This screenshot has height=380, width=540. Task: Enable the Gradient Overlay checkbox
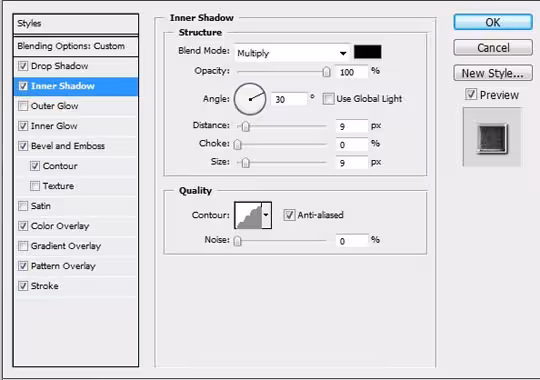point(23,246)
